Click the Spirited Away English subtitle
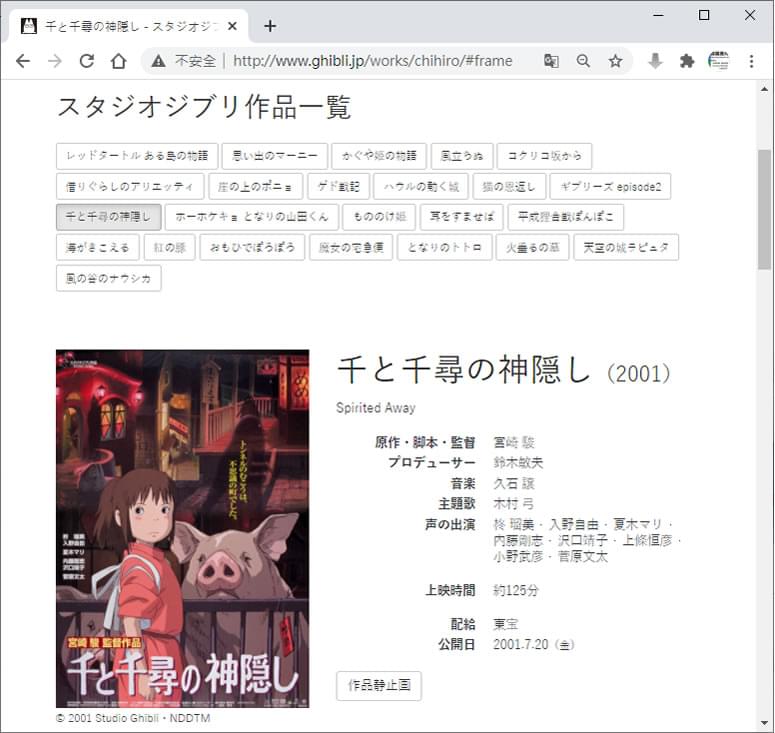The width and height of the screenshot is (775, 733). click(376, 408)
